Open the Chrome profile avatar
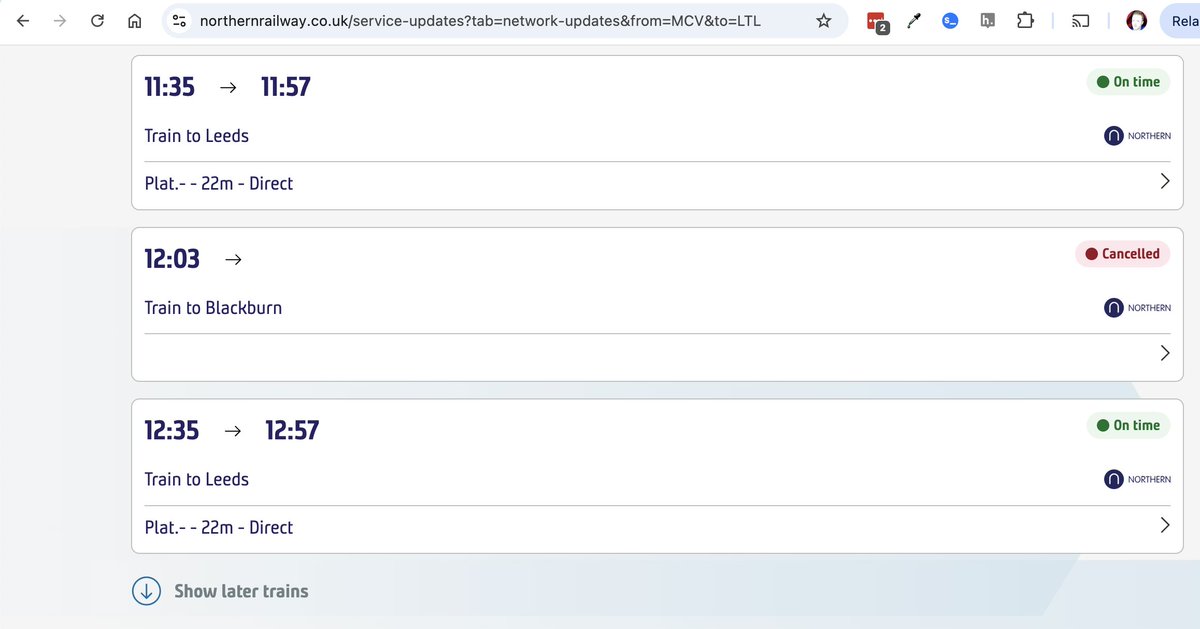The width and height of the screenshot is (1200, 629). coord(1136,21)
